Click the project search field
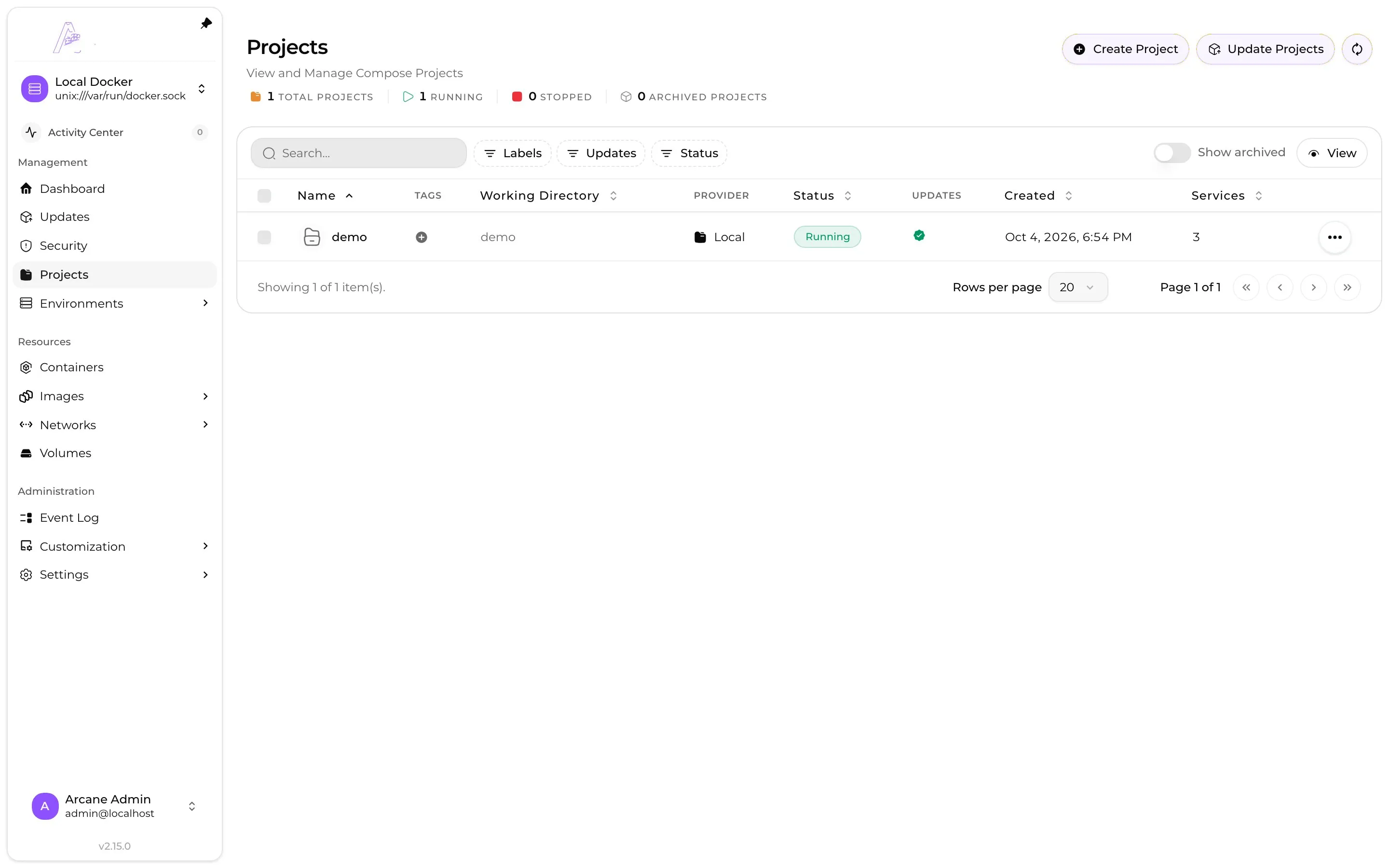Screen dimensions: 1389x868 pos(359,153)
